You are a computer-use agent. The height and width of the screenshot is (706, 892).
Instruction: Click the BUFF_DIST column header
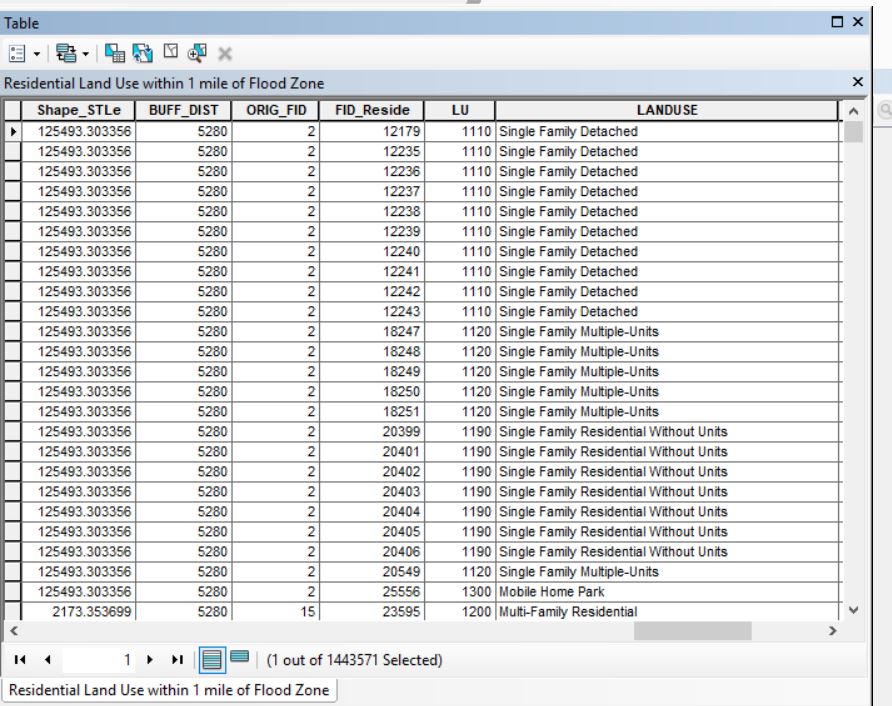[183, 110]
